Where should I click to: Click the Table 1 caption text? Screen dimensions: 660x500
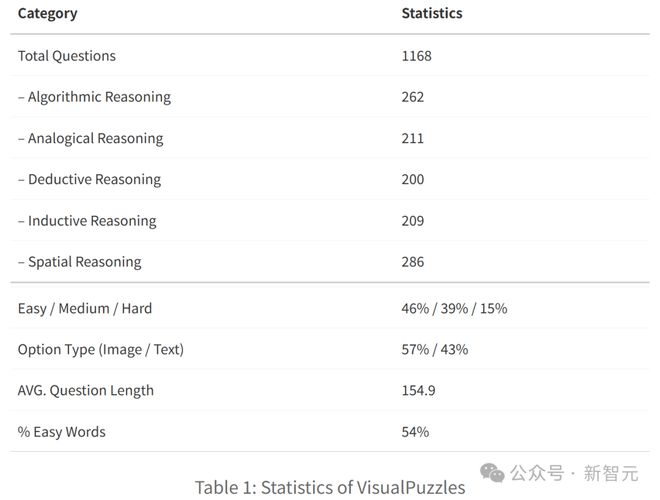click(330, 487)
